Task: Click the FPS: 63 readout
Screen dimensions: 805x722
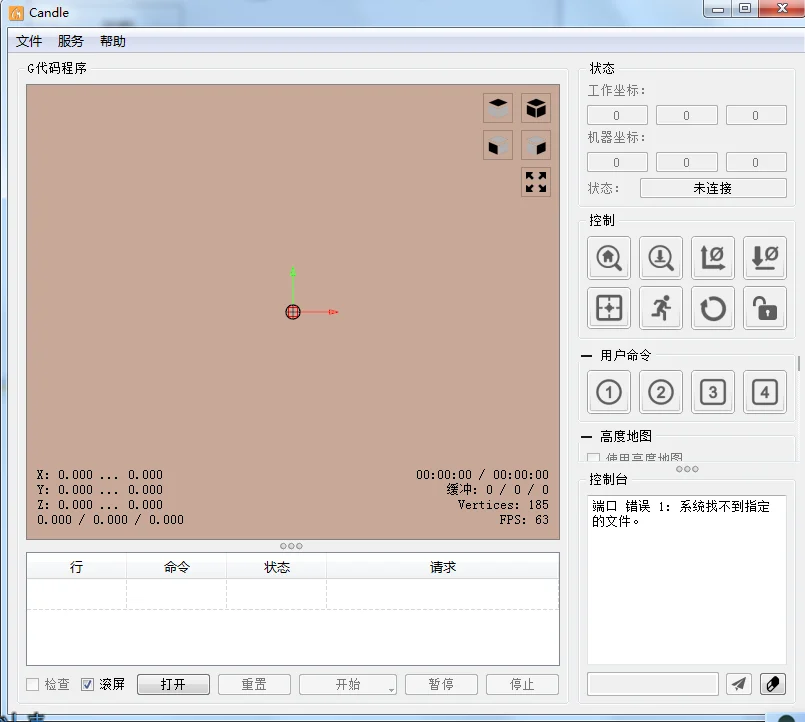Action: [x=524, y=520]
